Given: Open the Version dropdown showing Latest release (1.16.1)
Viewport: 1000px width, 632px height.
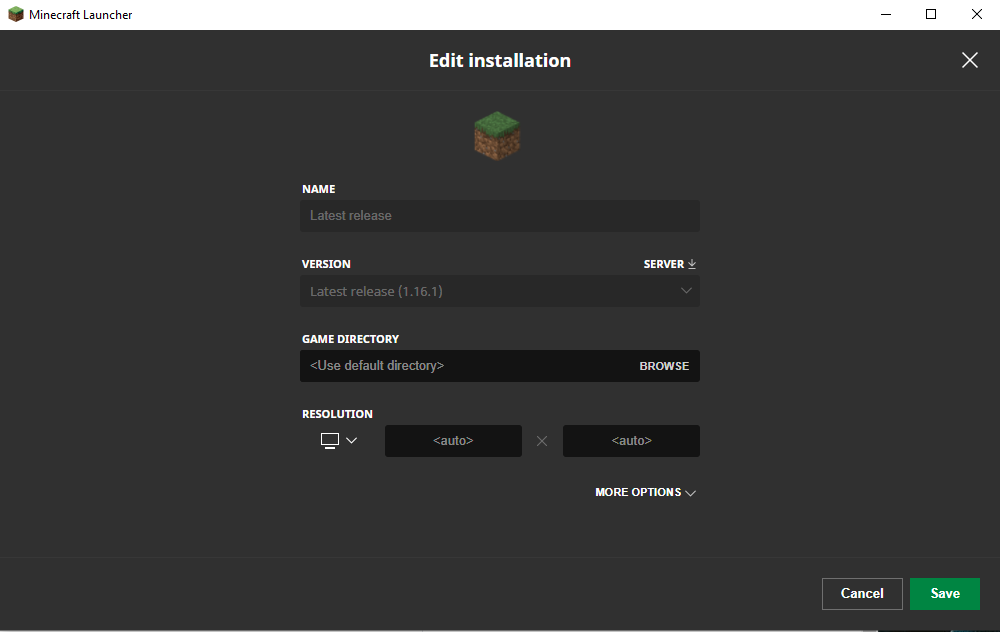Looking at the screenshot, I should [x=500, y=291].
